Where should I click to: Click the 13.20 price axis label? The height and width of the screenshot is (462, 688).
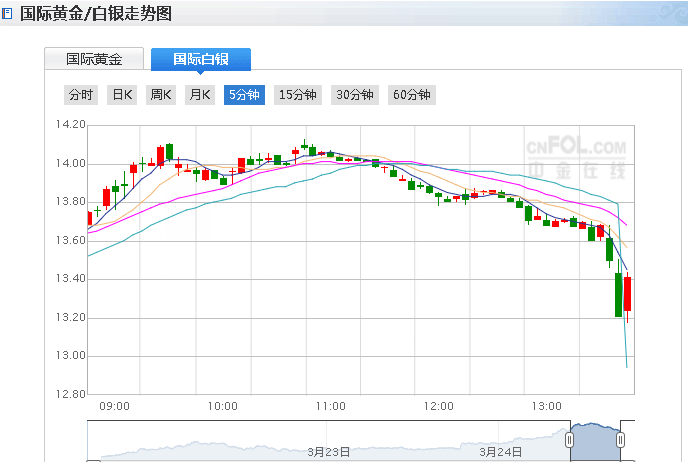click(x=70, y=317)
